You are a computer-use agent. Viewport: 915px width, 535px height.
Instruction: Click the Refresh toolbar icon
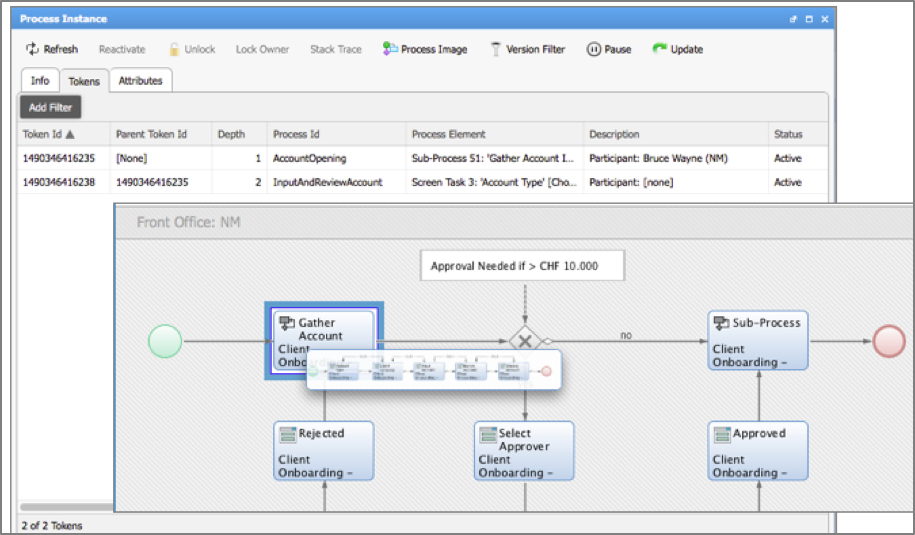(x=32, y=49)
